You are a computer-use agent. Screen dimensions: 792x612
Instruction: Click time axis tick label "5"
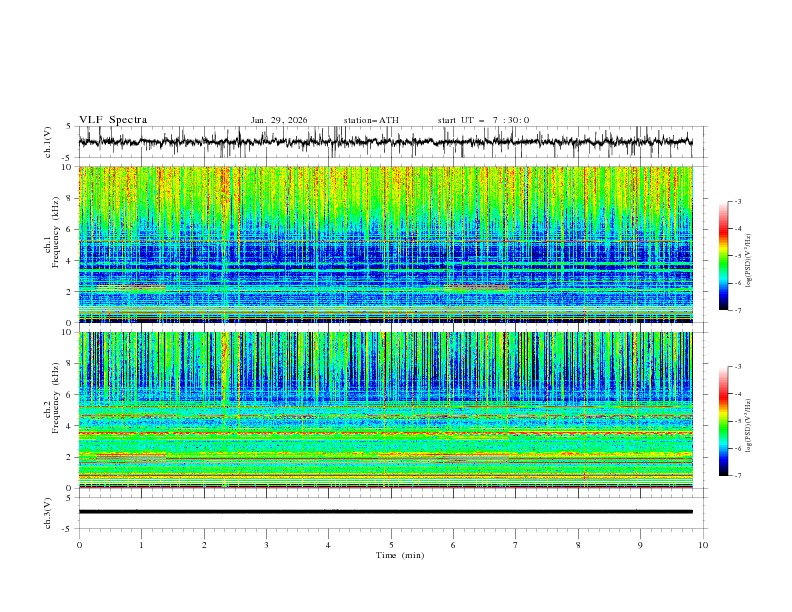pyautogui.click(x=391, y=545)
